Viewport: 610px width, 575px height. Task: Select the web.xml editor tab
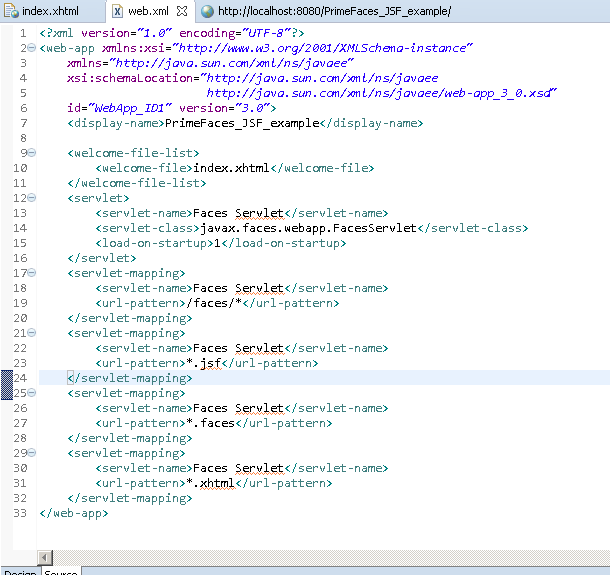pyautogui.click(x=149, y=11)
